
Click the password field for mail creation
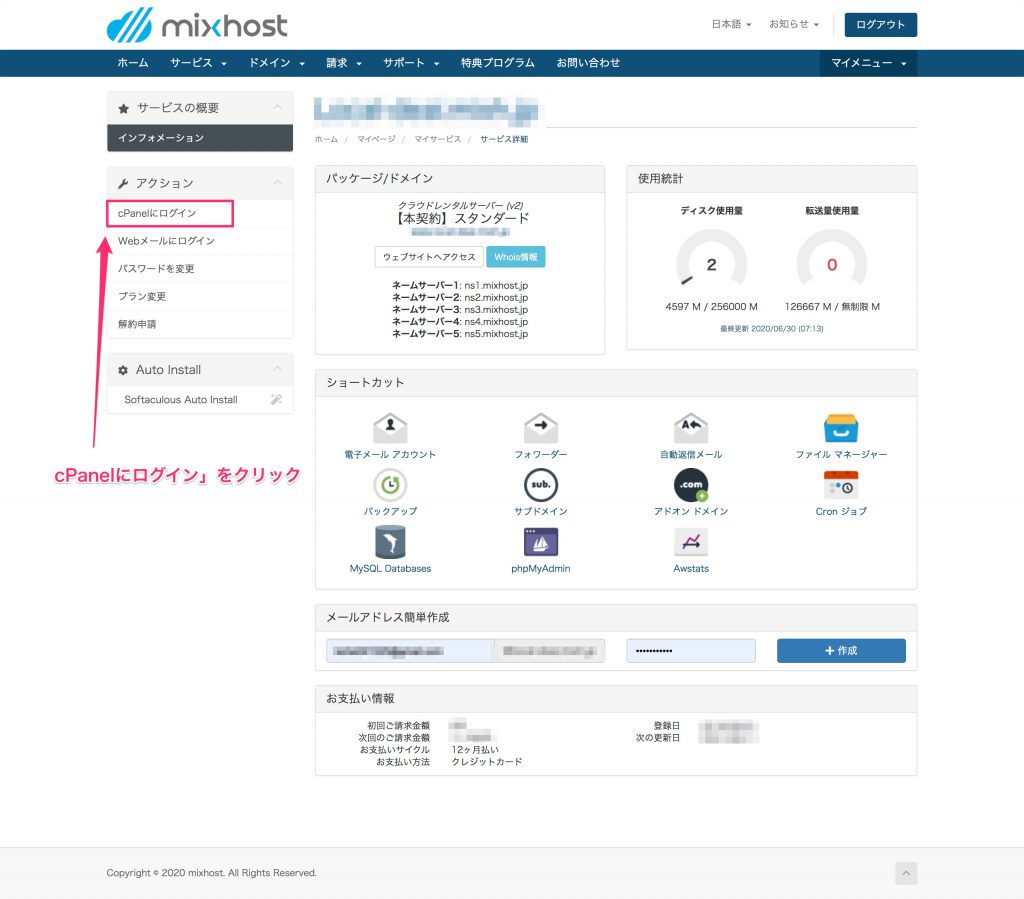pos(691,650)
